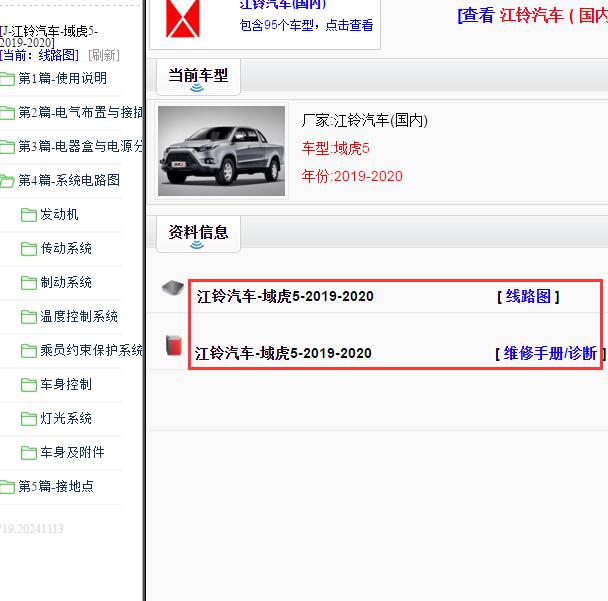Click the 车身控制 folder icon
The width and height of the screenshot is (608, 601).
tap(29, 385)
